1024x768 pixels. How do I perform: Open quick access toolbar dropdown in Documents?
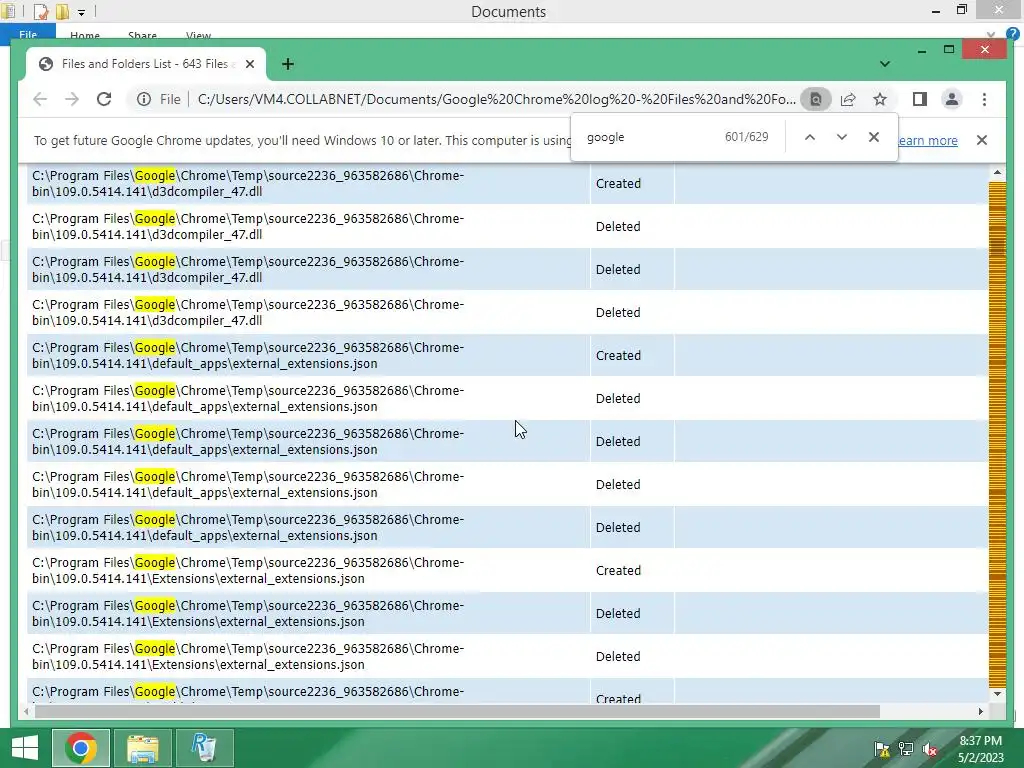point(81,12)
